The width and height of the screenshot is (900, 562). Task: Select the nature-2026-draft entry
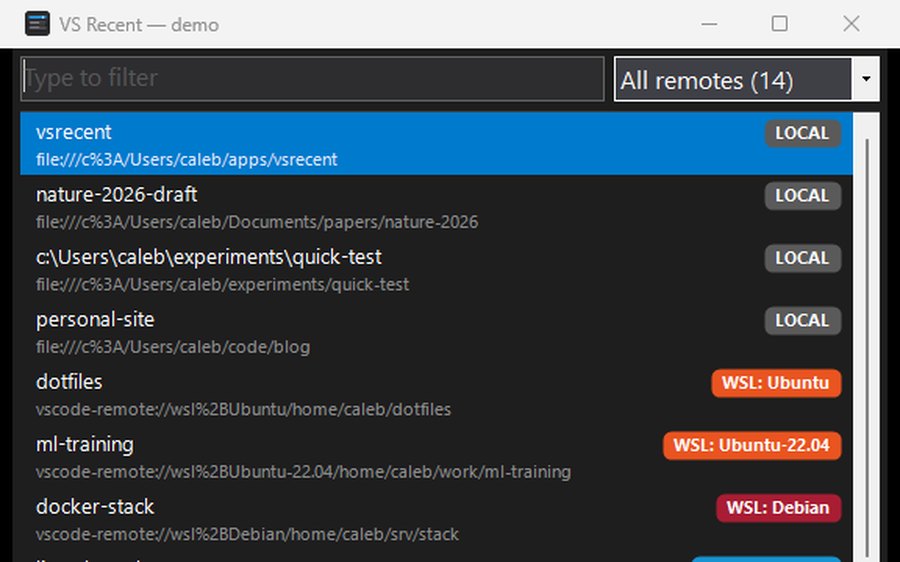[436, 206]
